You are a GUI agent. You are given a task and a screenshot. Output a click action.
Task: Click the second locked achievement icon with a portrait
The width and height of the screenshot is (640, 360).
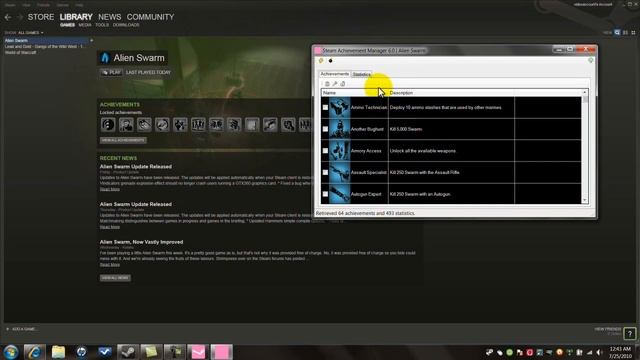(x=126, y=124)
